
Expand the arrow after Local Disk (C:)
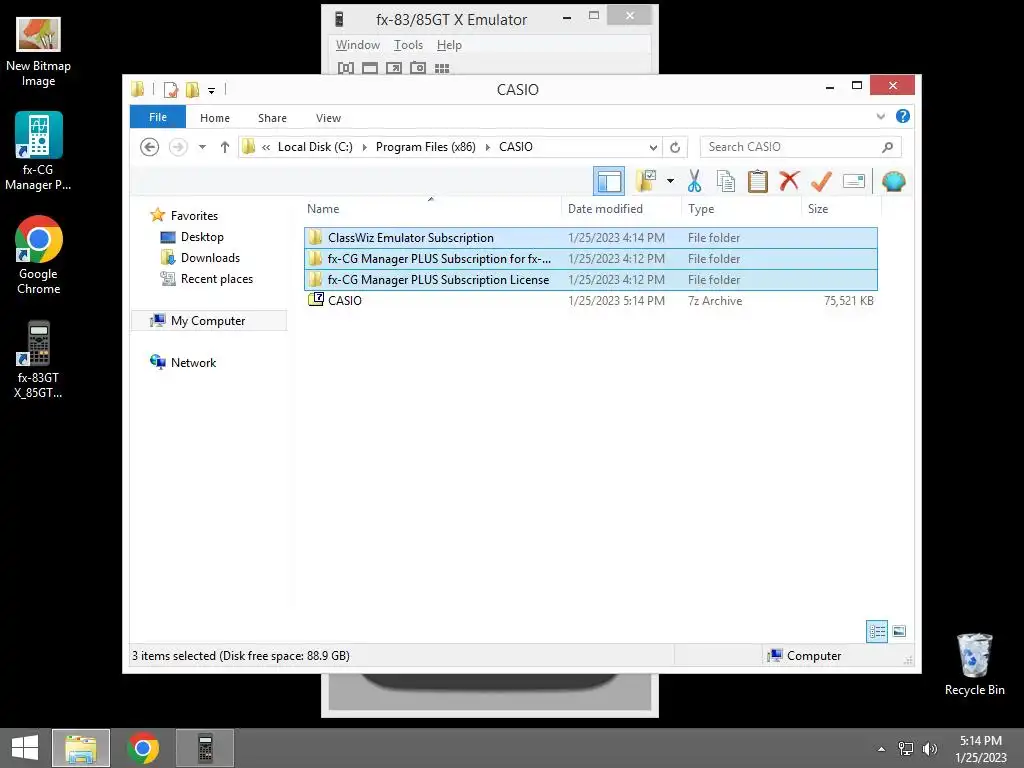point(364,148)
